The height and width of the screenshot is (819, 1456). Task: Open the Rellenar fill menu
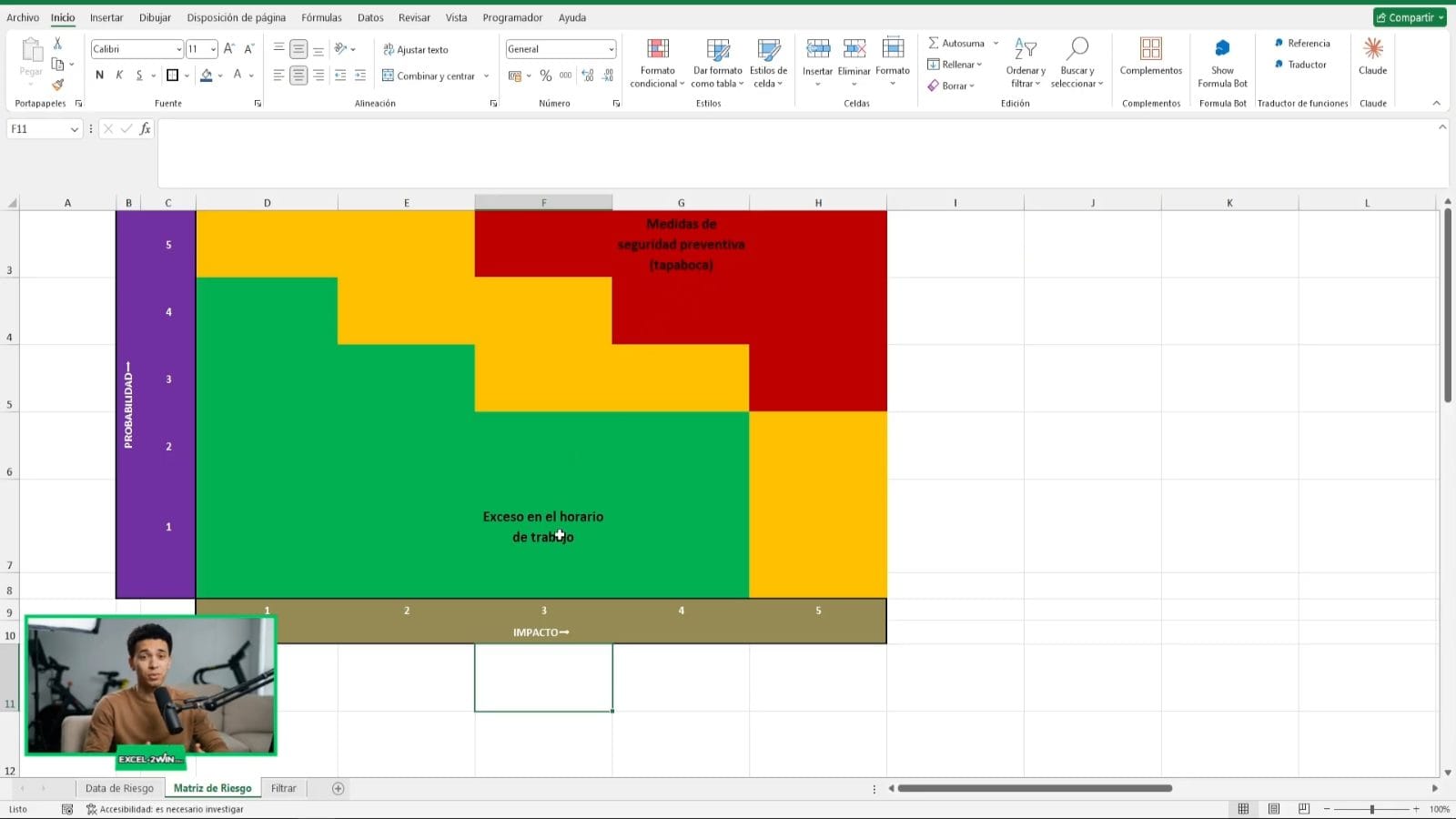[955, 65]
